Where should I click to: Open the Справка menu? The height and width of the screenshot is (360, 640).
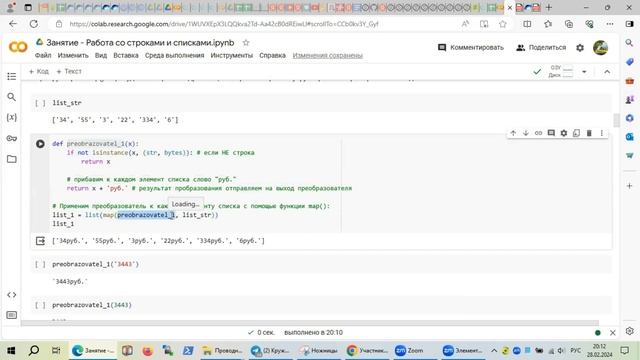click(x=272, y=56)
